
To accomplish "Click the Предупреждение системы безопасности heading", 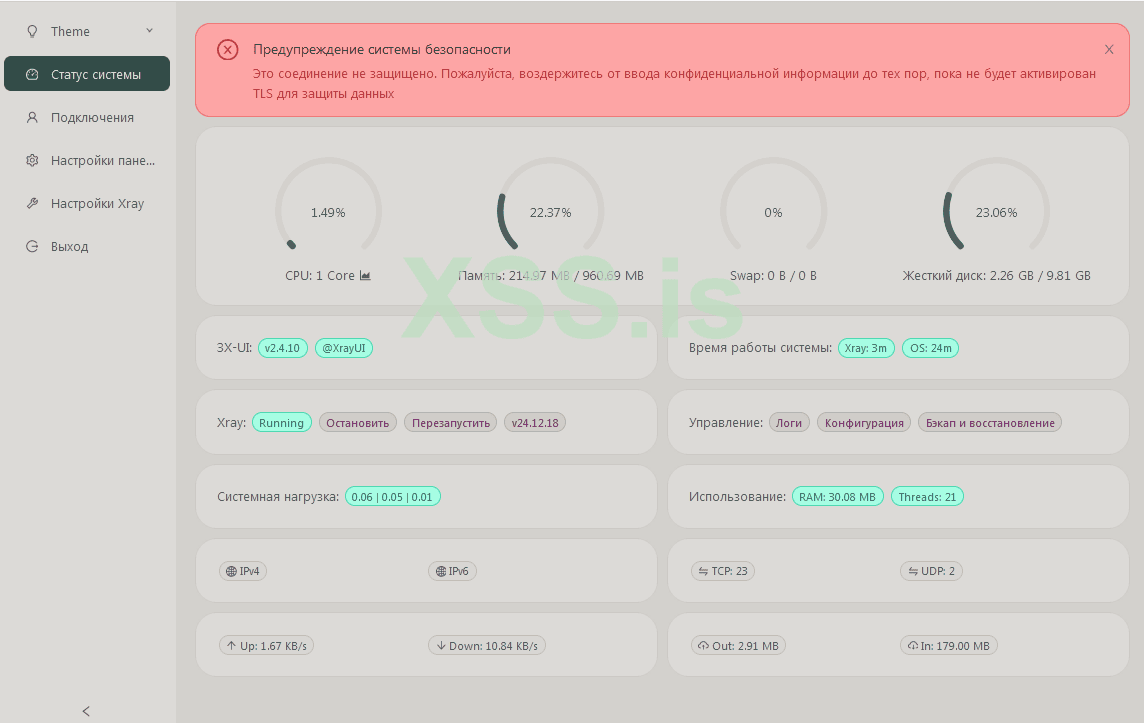I will (382, 50).
